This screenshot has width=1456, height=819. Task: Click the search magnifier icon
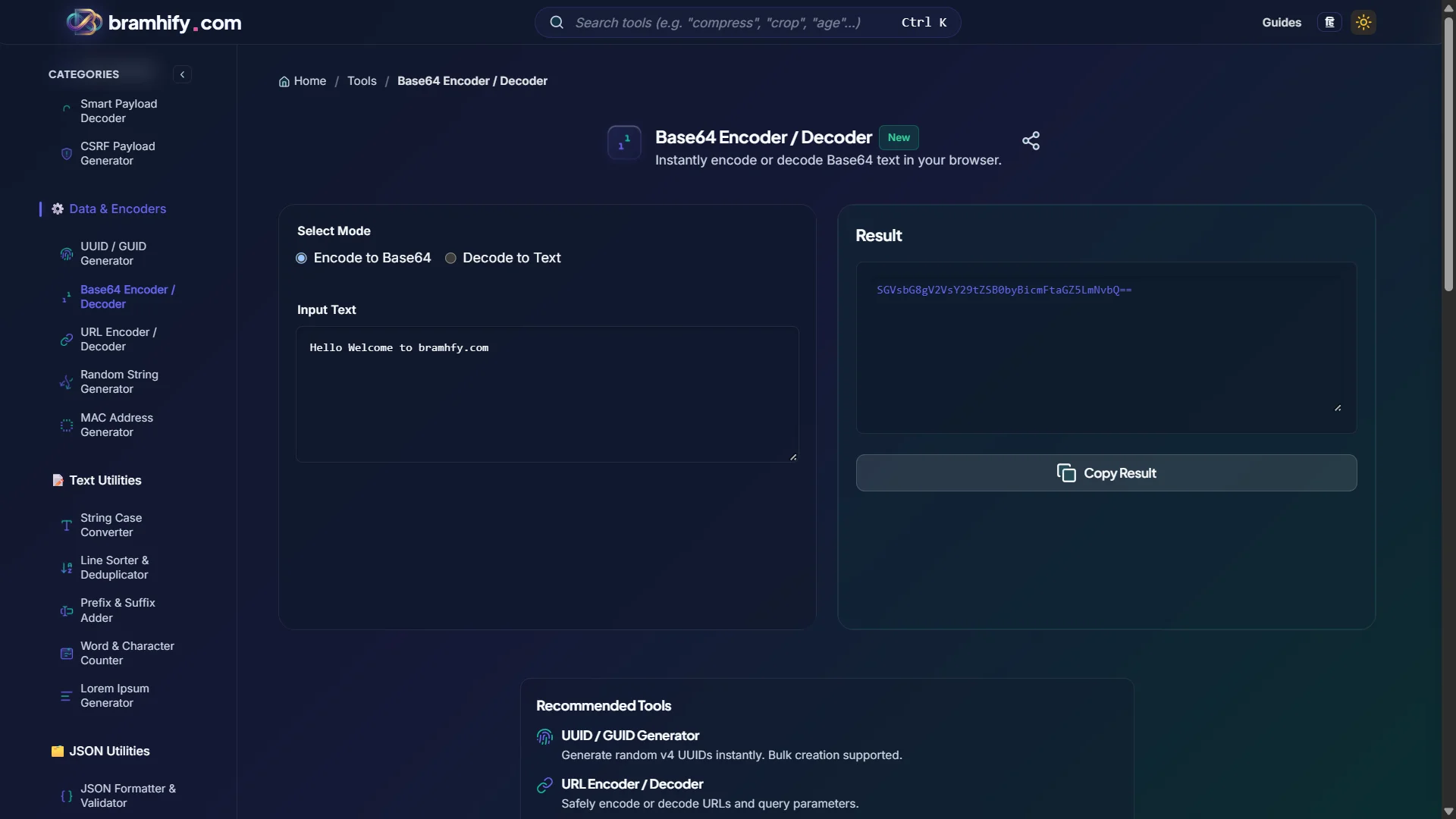pos(557,22)
